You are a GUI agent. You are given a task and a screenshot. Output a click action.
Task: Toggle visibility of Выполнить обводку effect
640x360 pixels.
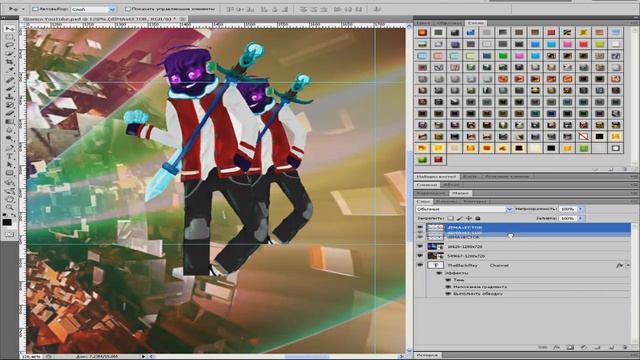coord(448,293)
